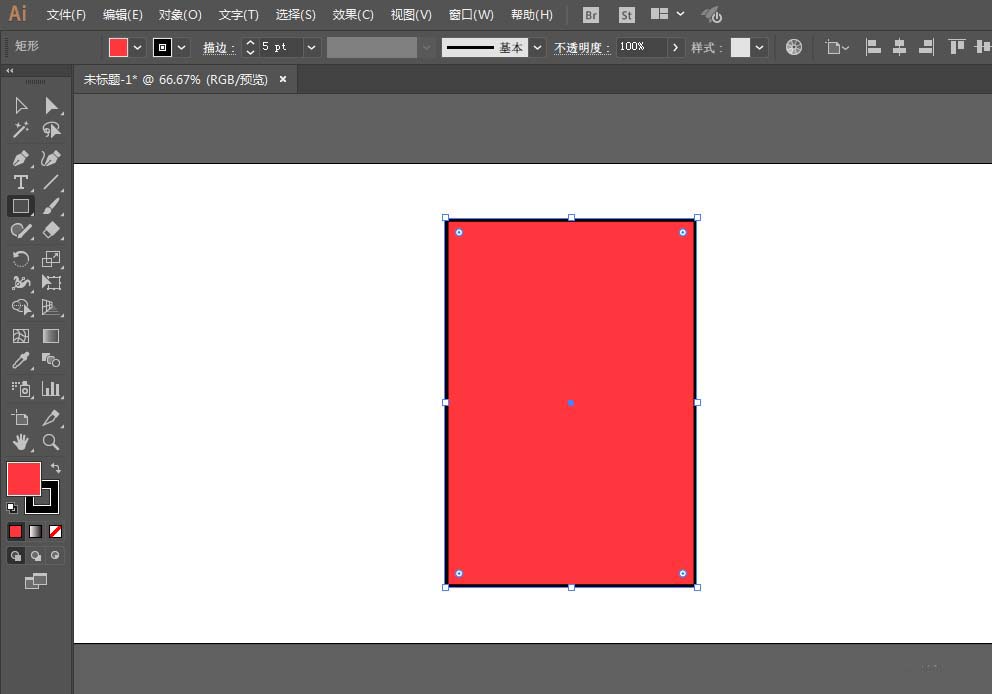
Task: Open the 文字(T) menu
Action: (239, 15)
